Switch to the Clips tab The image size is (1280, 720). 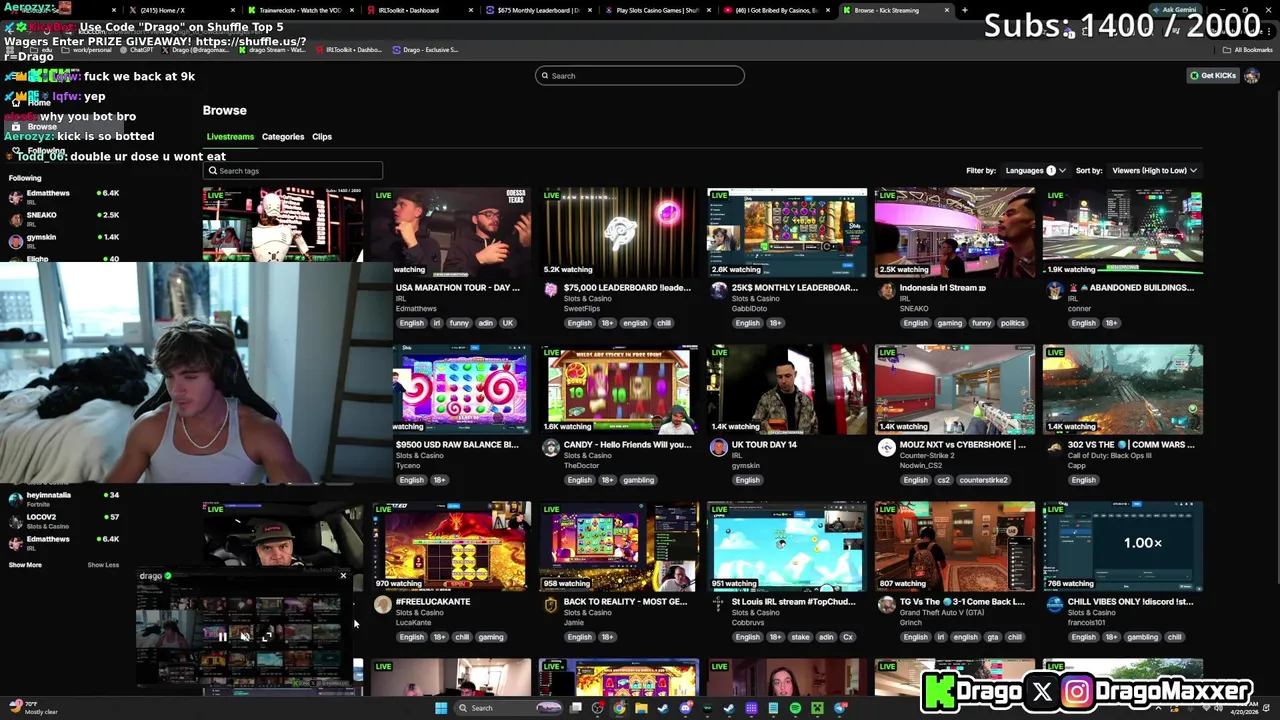(322, 137)
